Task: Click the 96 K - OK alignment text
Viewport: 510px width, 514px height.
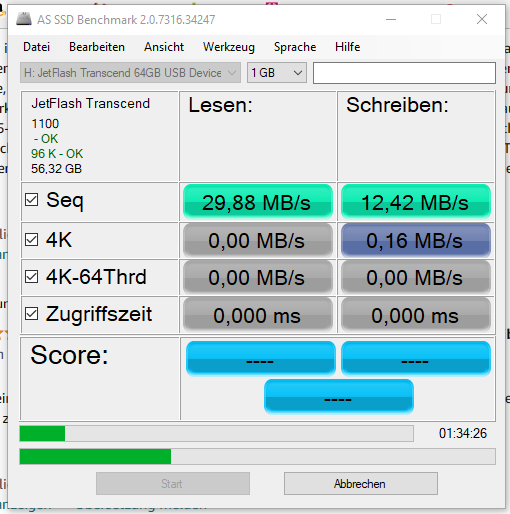Action: (57, 154)
